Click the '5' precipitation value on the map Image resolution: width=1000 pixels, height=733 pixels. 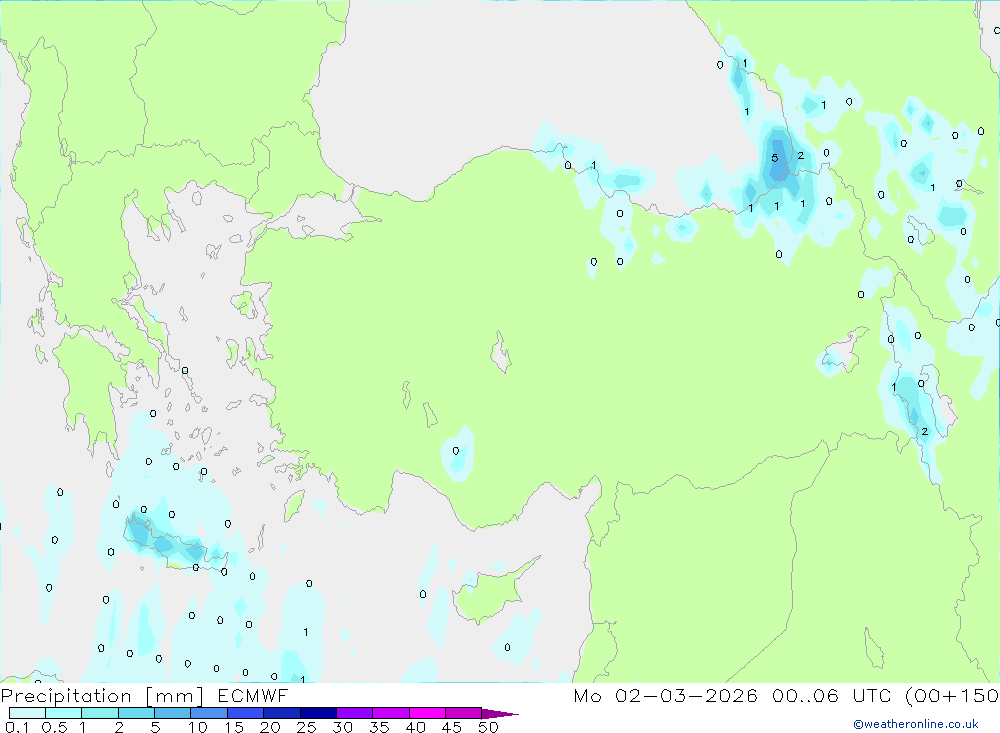[x=775, y=158]
